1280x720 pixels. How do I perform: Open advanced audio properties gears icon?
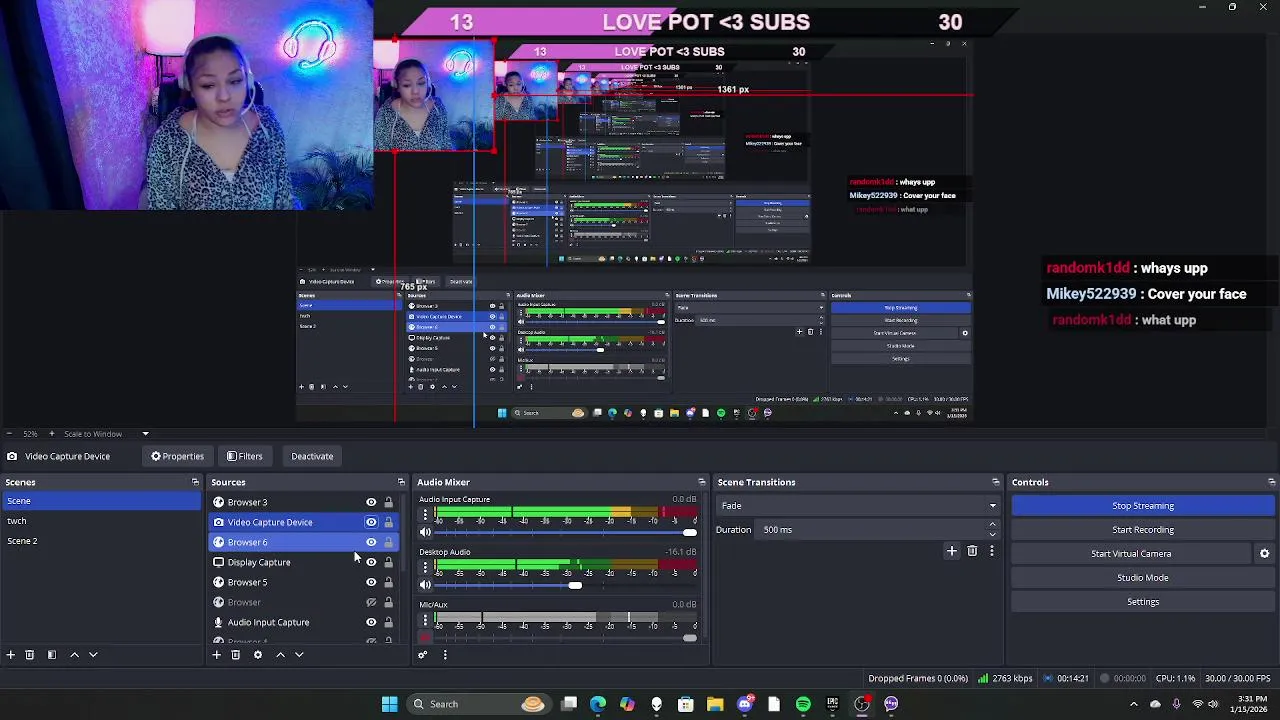(423, 655)
